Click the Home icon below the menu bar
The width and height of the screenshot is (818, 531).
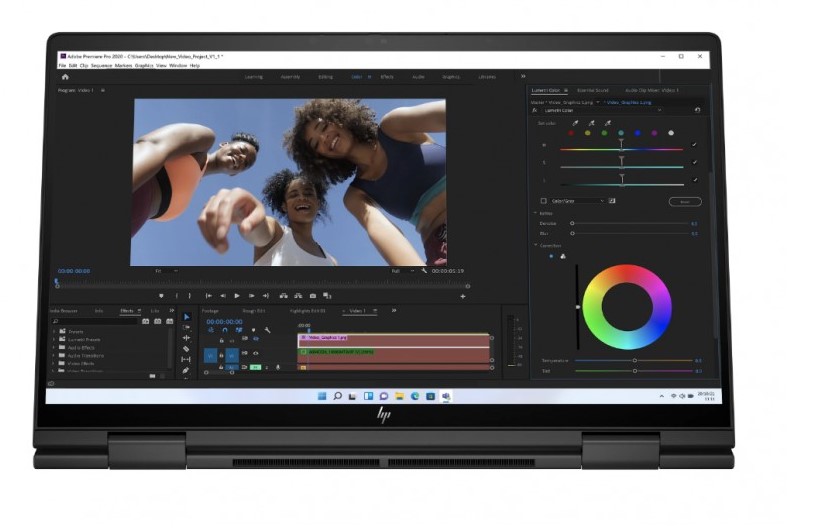(65, 77)
